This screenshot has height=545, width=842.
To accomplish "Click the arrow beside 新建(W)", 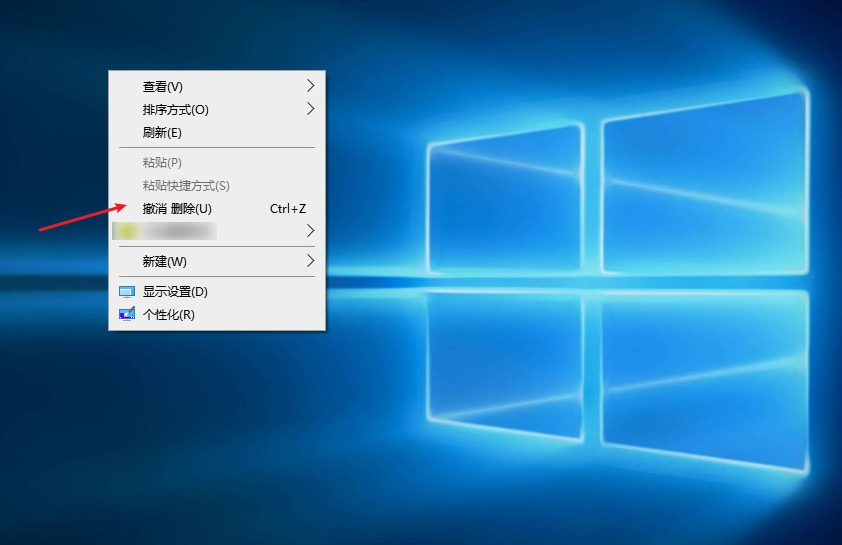I will click(310, 261).
